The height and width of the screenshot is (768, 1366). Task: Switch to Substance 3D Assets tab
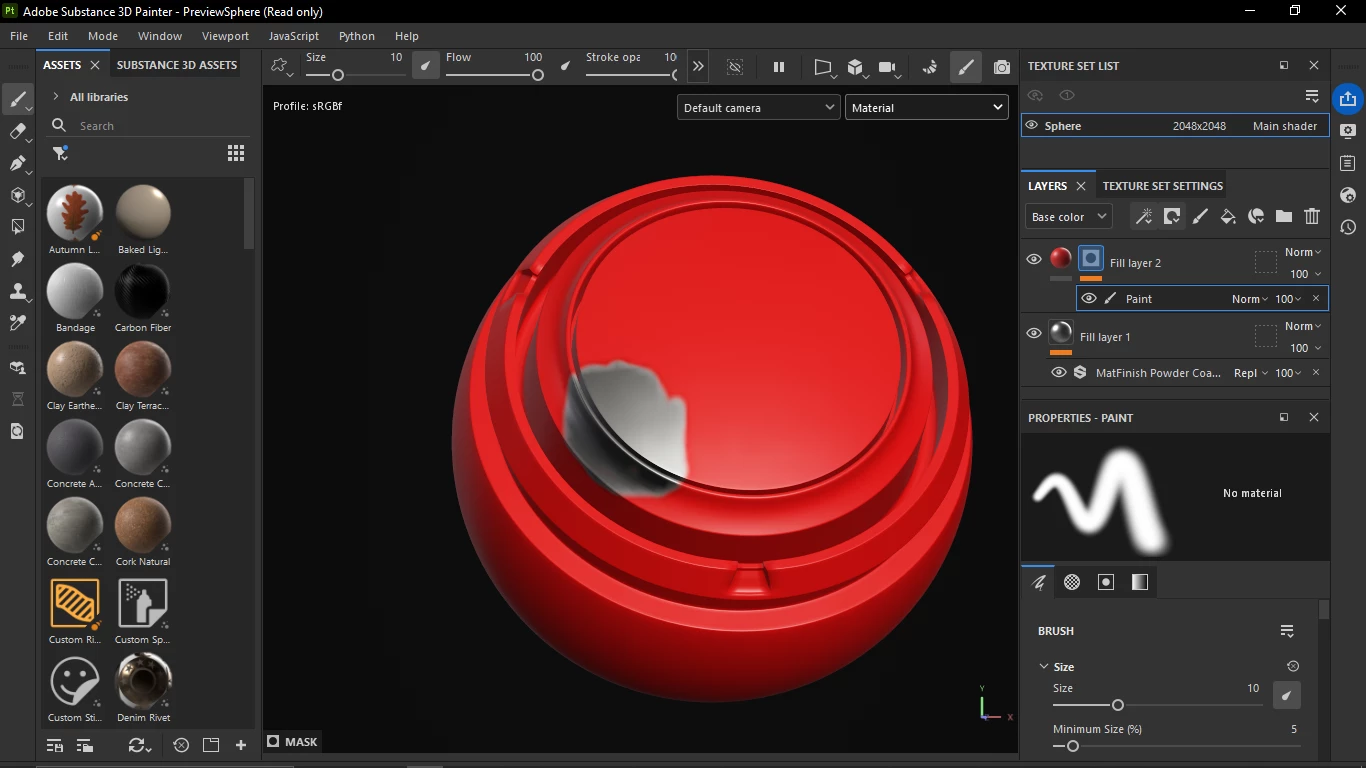coord(177,65)
